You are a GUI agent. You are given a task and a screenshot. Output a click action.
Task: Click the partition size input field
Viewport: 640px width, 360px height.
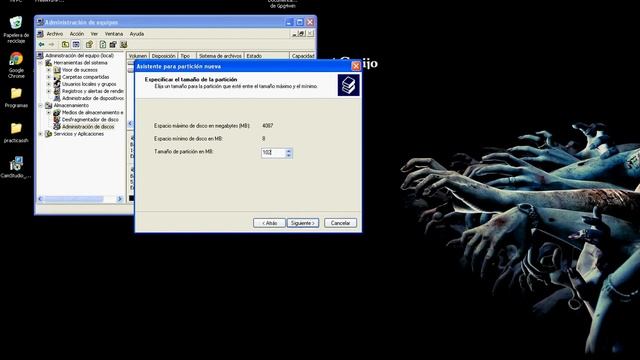[x=273, y=153]
